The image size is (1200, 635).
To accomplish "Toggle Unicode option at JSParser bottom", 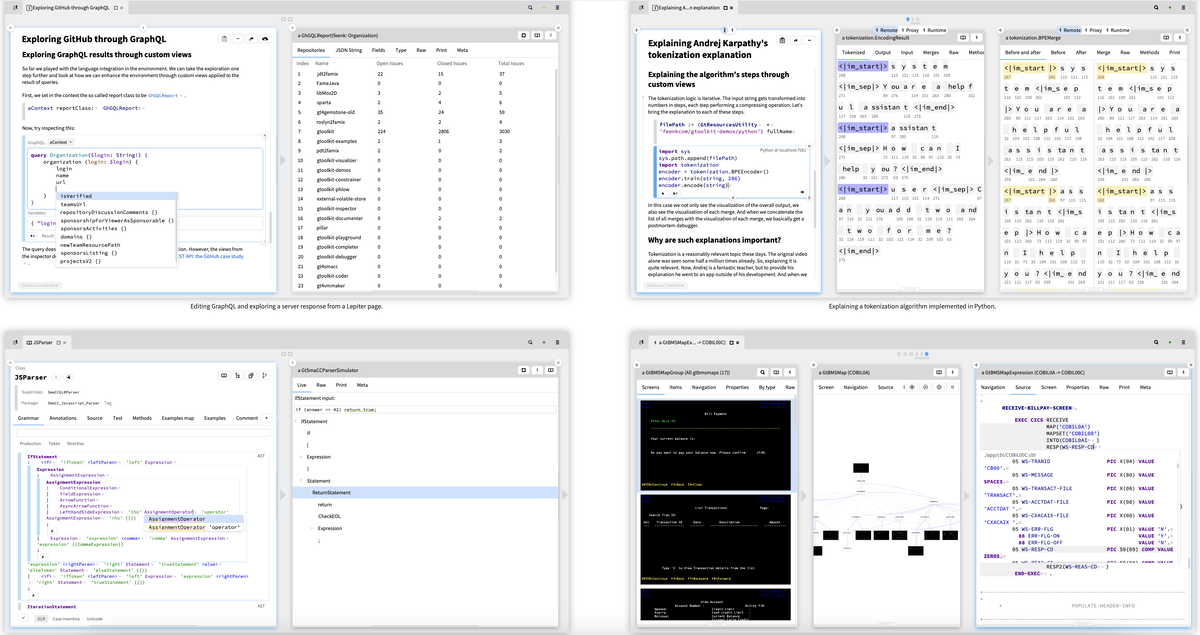I will point(95,619).
